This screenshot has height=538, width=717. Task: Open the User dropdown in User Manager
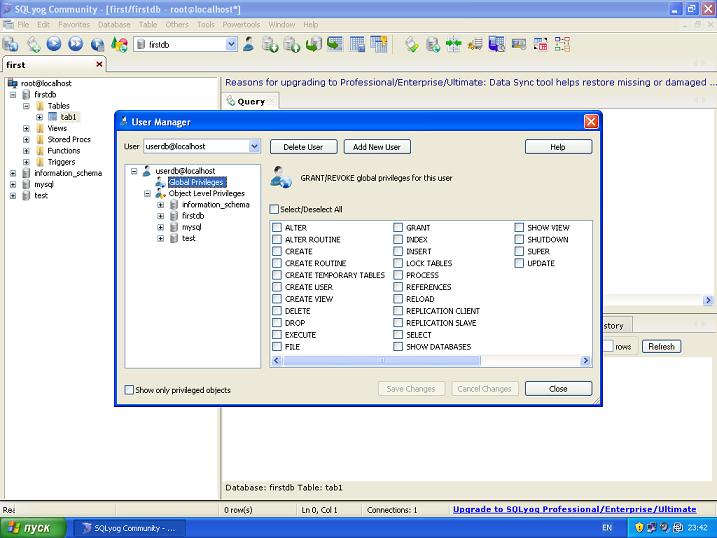click(254, 146)
